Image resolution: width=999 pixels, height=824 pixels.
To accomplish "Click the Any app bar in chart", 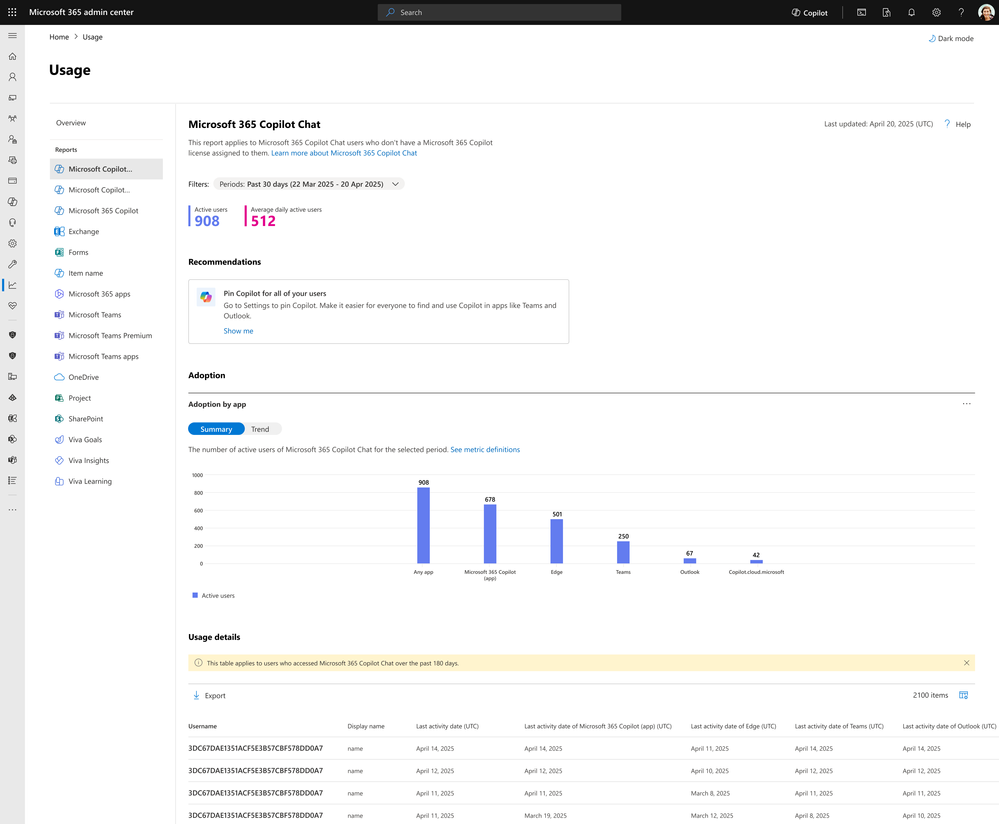I will click(x=423, y=525).
